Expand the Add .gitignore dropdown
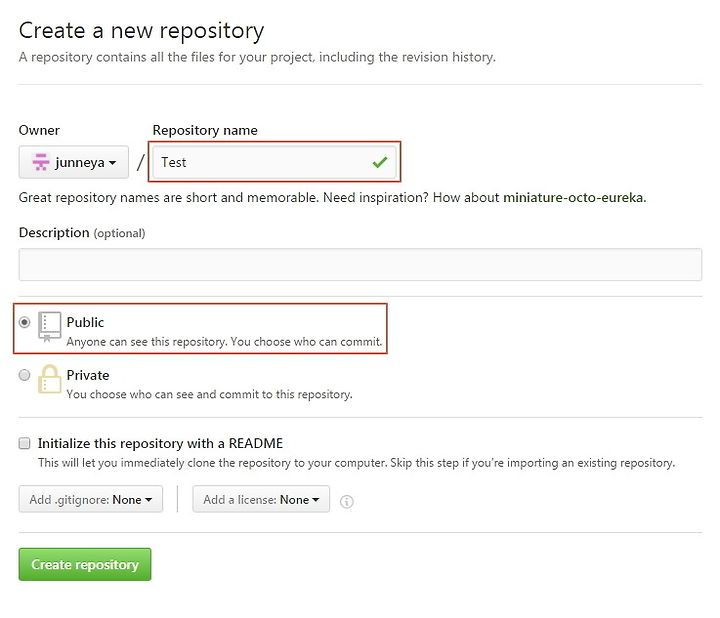720x618 pixels. pos(90,499)
